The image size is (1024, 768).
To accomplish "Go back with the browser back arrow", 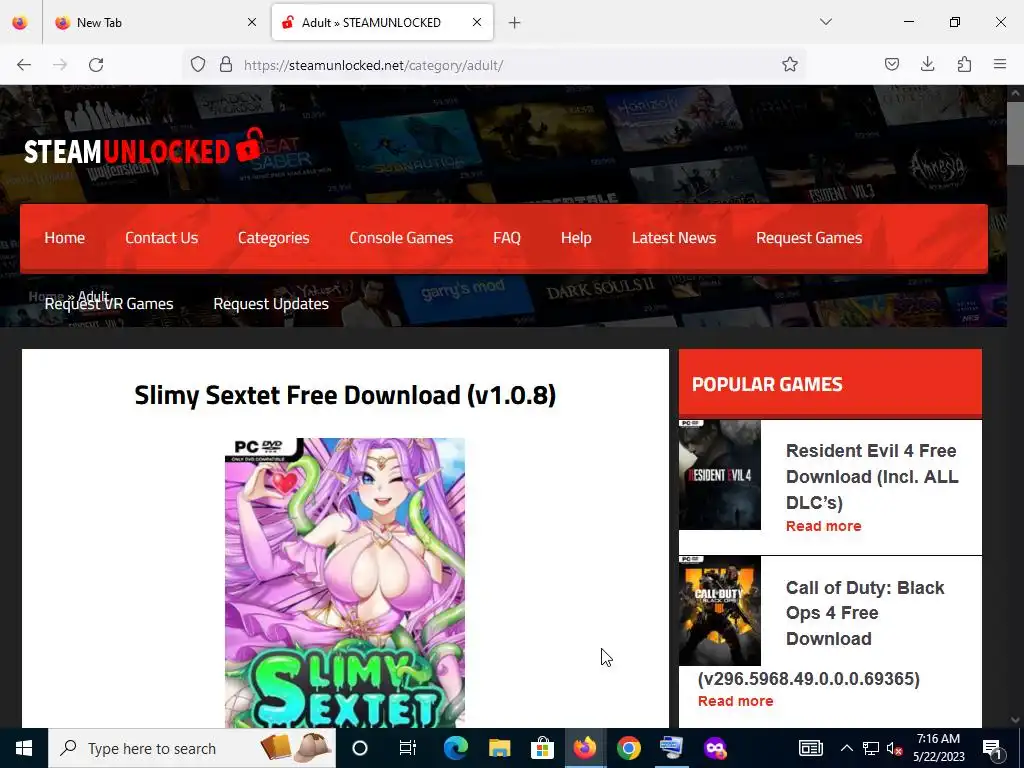I will (x=24, y=65).
